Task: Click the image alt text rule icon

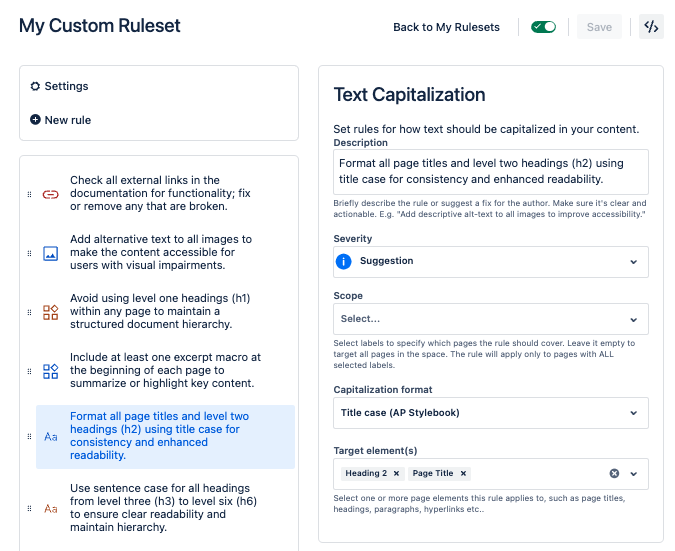Action: tap(50, 253)
